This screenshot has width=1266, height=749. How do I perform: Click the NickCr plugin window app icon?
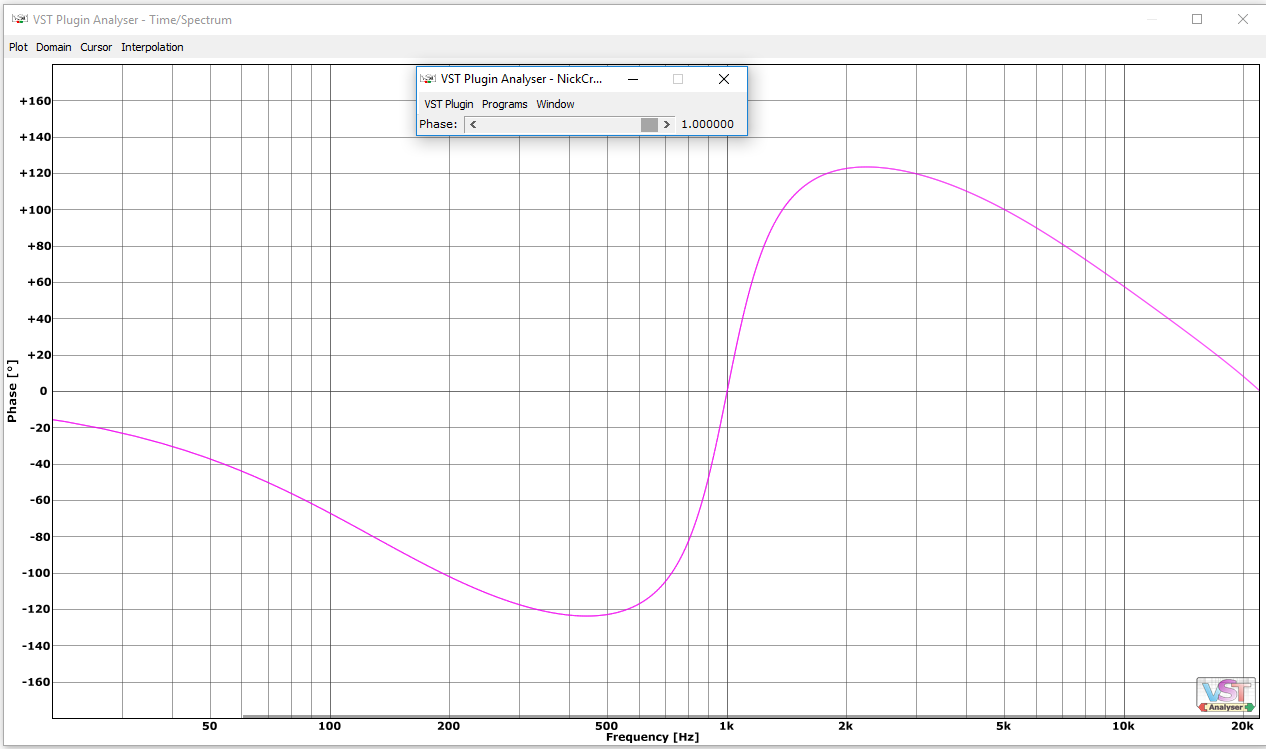[x=428, y=79]
